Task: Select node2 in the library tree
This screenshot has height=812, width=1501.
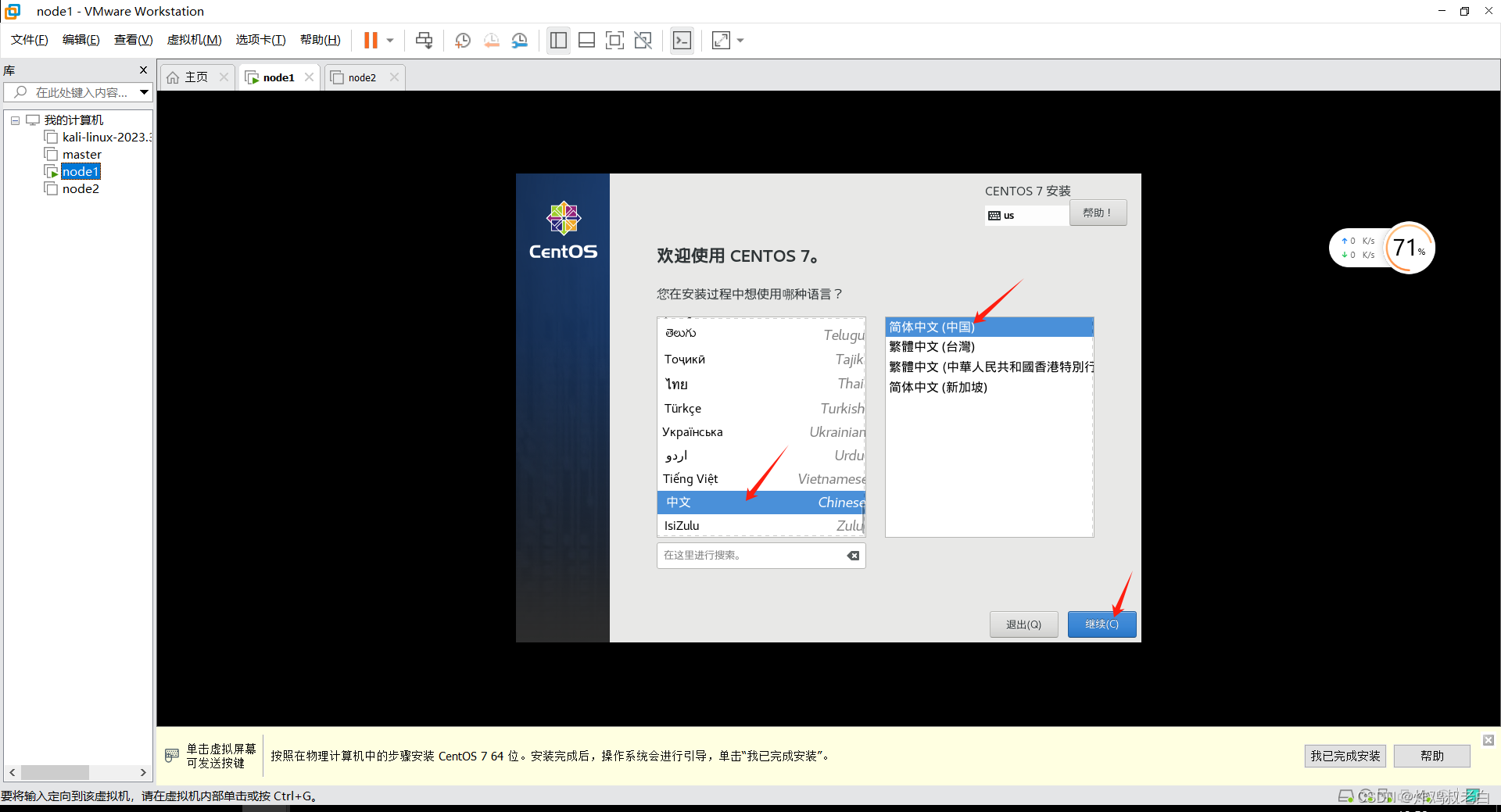Action: point(73,189)
